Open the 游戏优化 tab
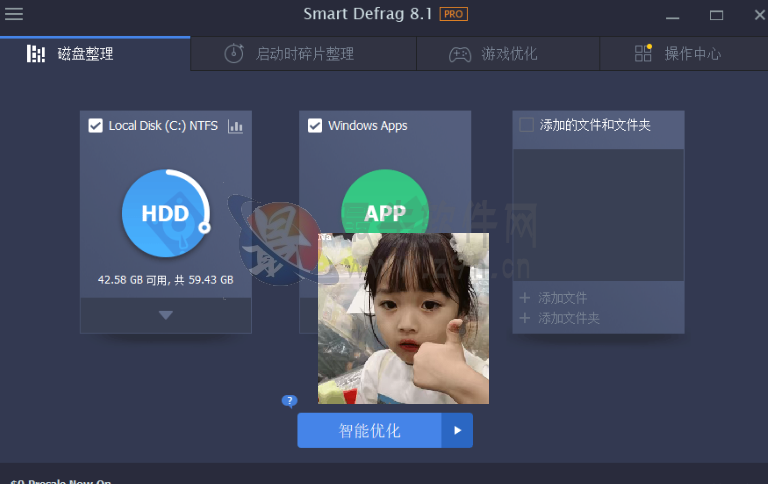 [508, 54]
